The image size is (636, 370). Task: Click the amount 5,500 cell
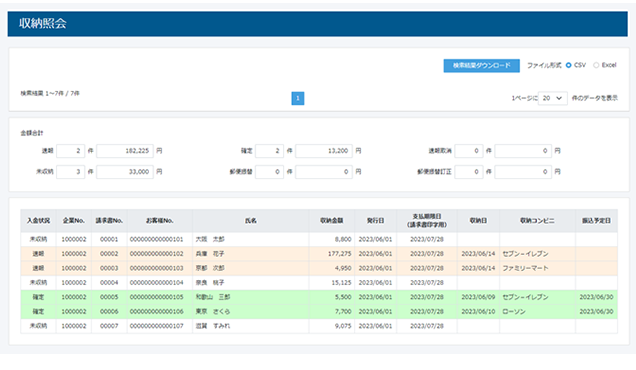tap(332, 297)
